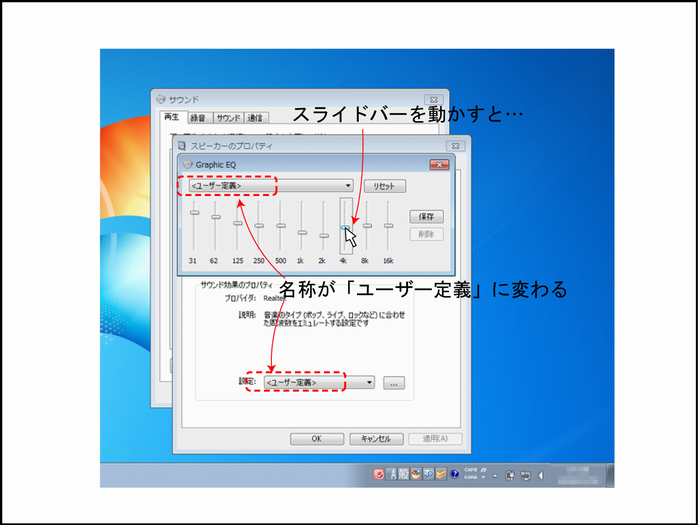Switch to the 通信 tab in Sound window
Screen dimensions: 700x525
pos(255,118)
